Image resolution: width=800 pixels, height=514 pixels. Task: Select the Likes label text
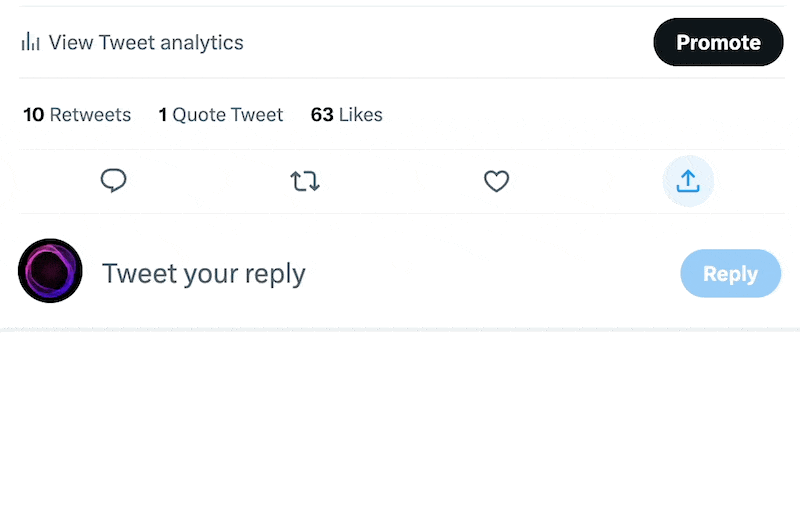coord(361,115)
